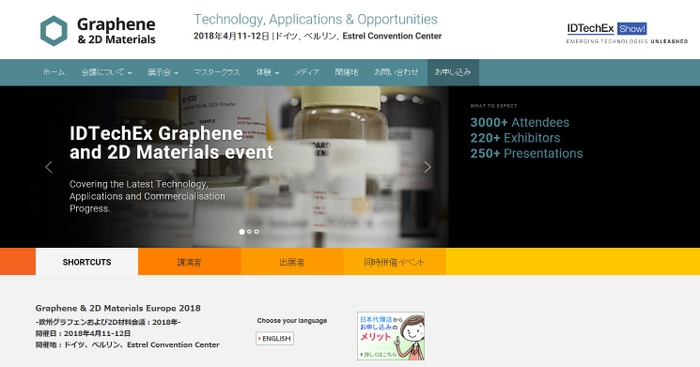Advance carousel with right arrow
700x367 pixels.
[427, 167]
